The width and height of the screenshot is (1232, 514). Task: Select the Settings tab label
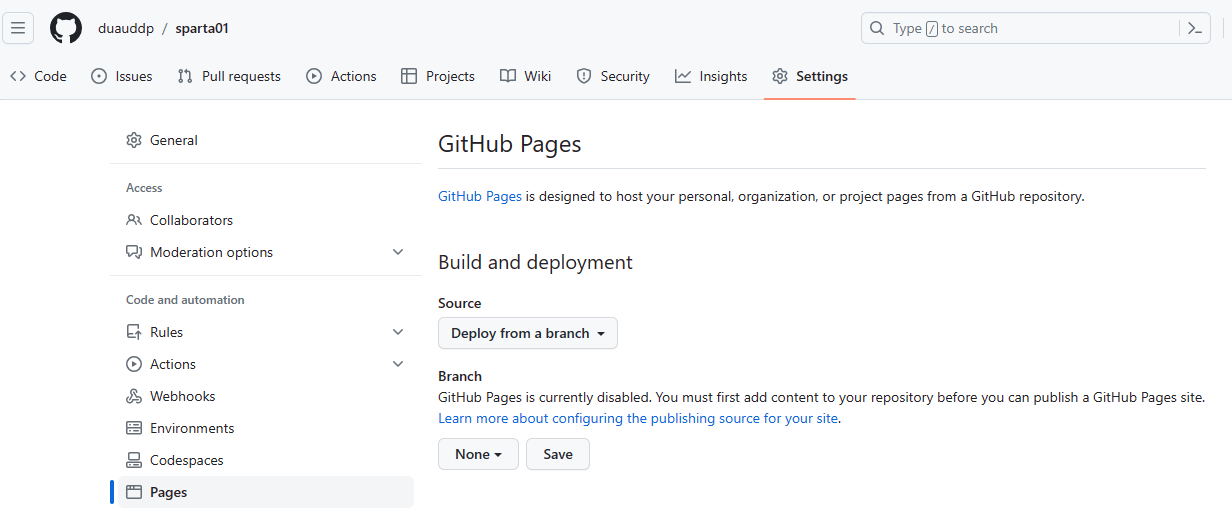(822, 76)
